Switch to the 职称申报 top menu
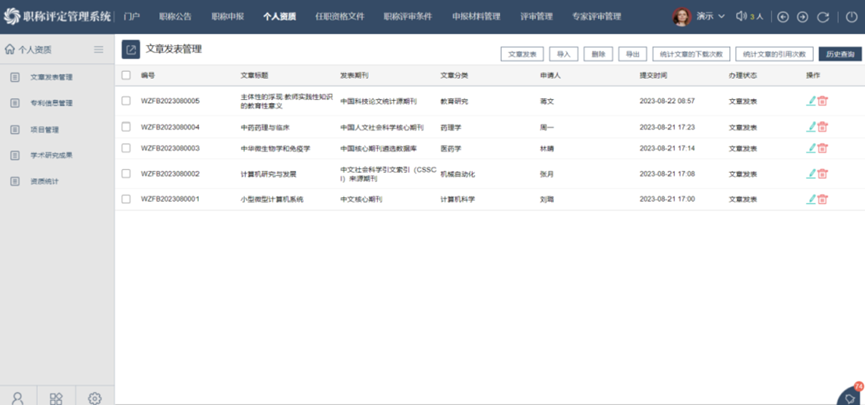 [x=228, y=17]
